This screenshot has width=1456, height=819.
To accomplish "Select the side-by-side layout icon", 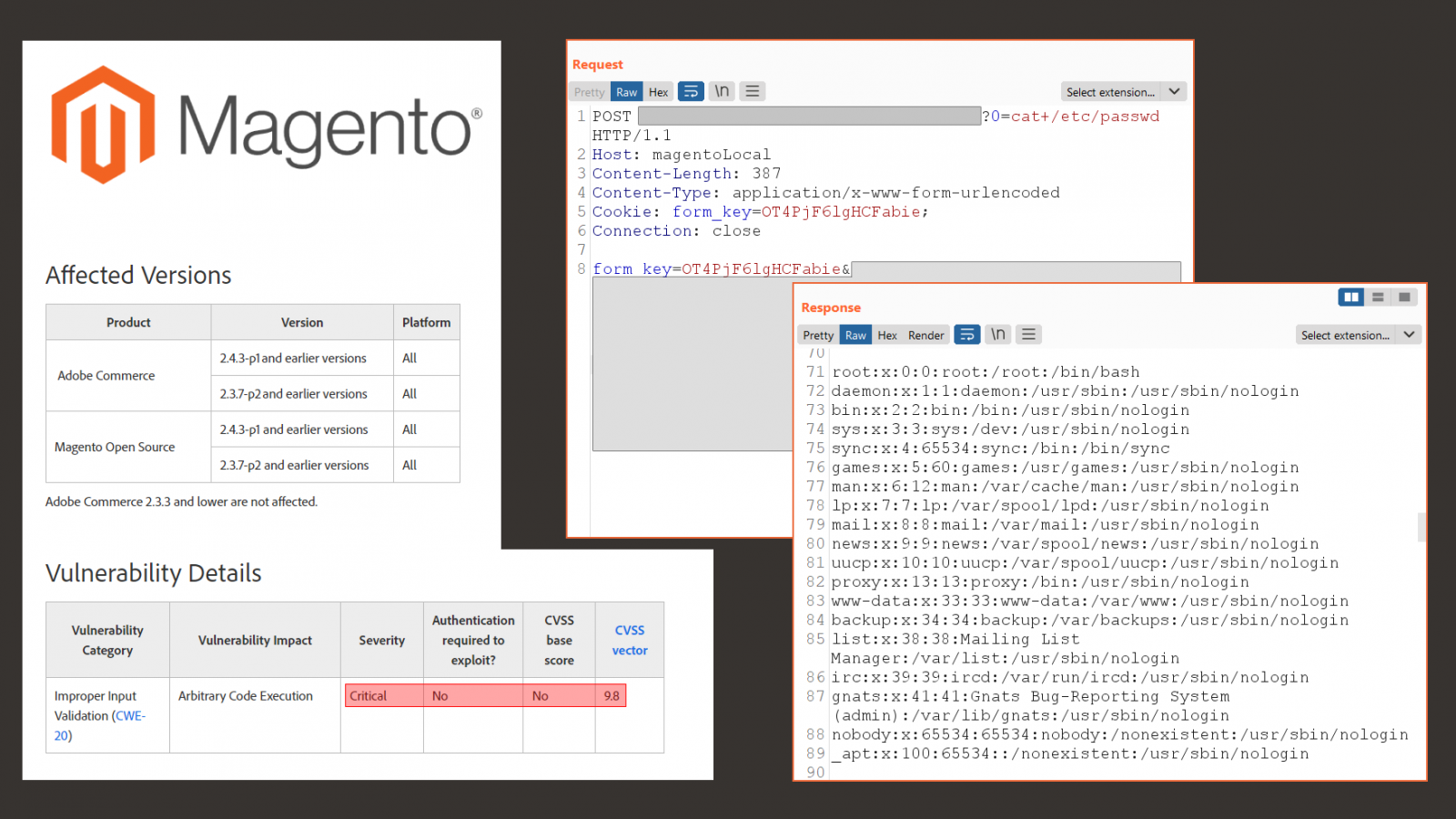I will [1351, 297].
